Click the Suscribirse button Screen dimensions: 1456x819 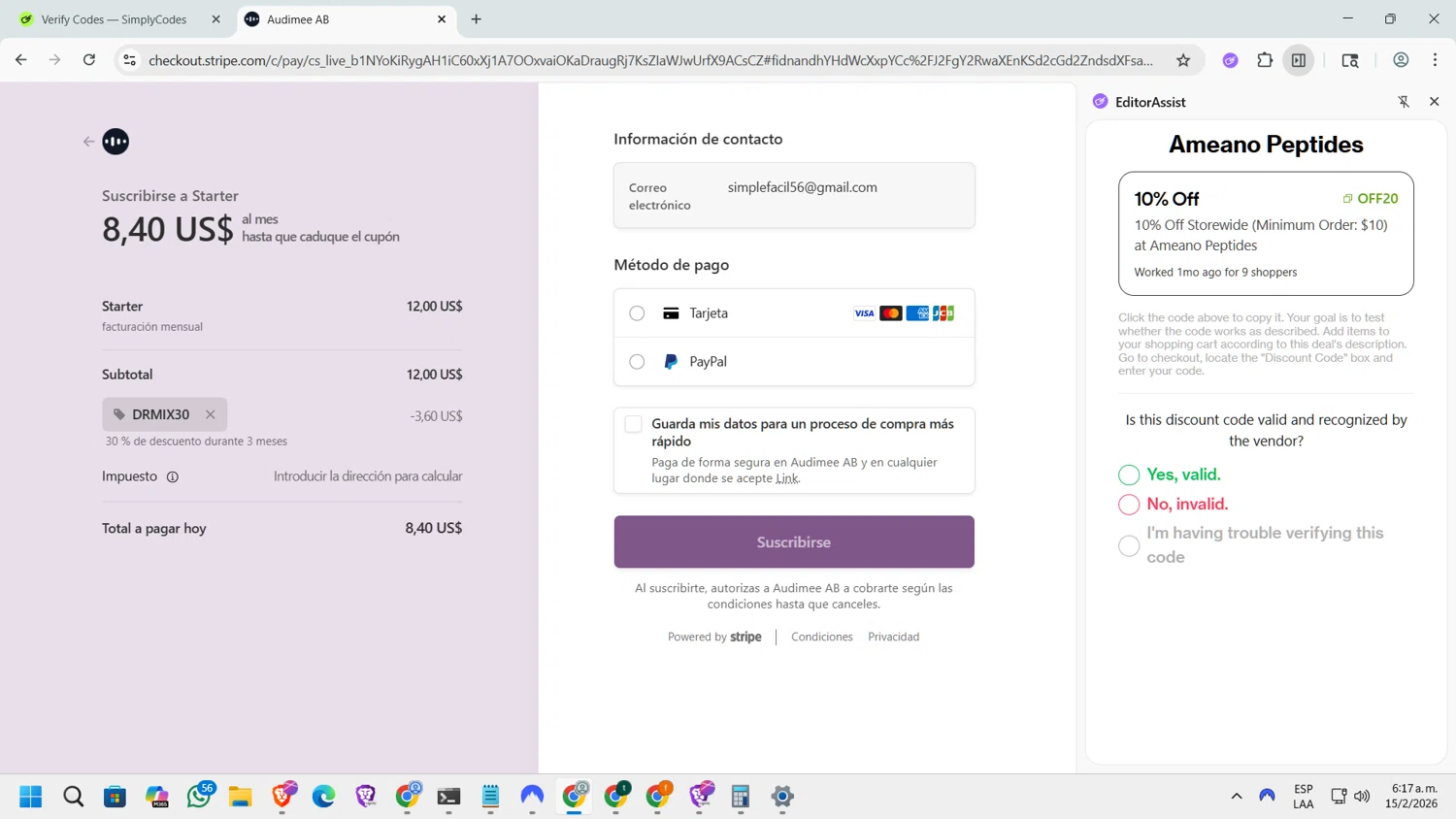[x=794, y=541]
